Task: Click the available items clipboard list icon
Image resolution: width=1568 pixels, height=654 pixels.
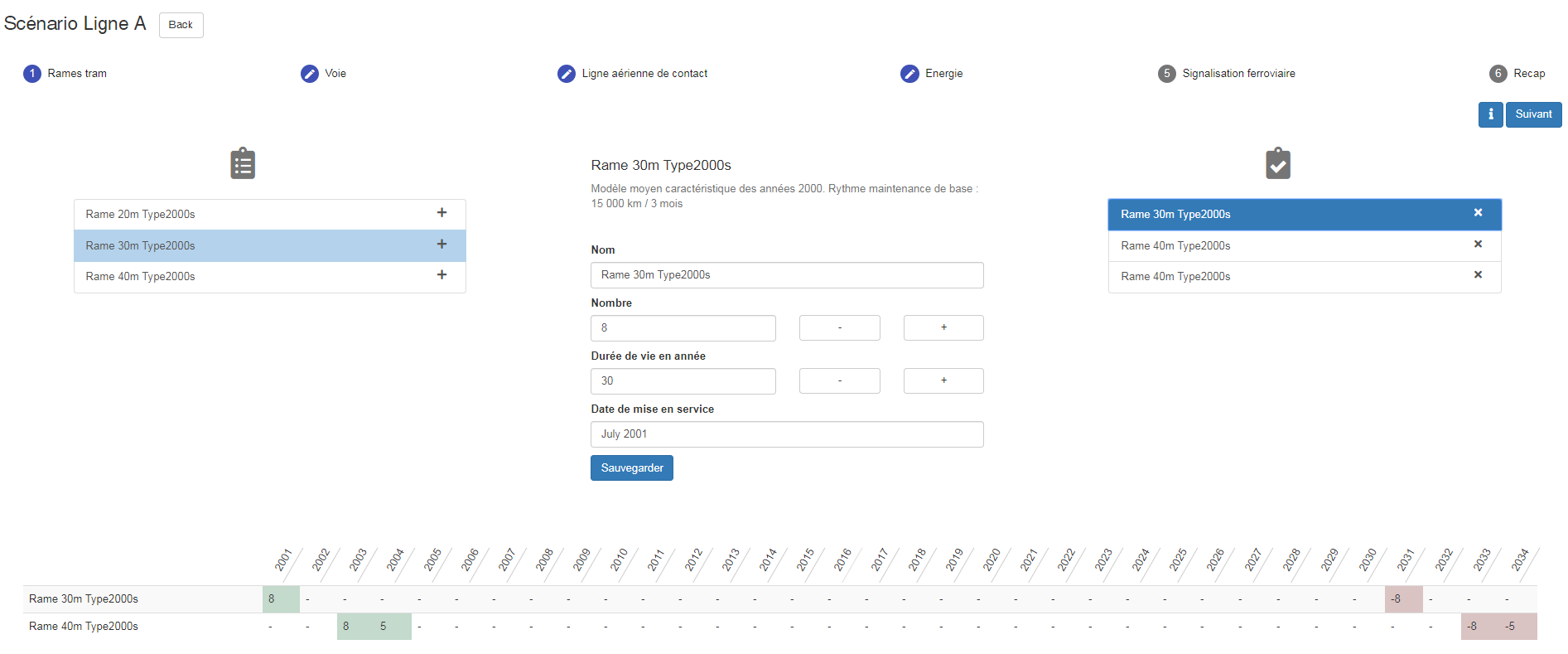Action: tap(243, 163)
